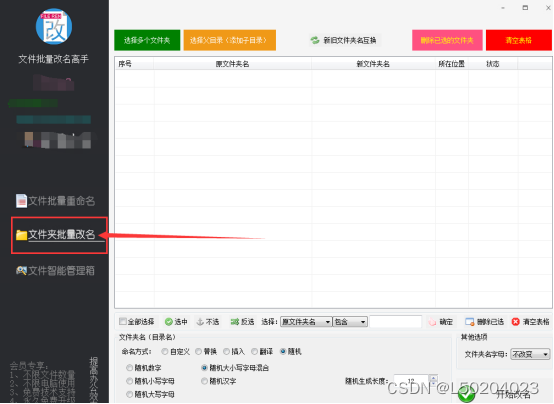Click the 新旧文件夹名互换 swap icon

315,40
